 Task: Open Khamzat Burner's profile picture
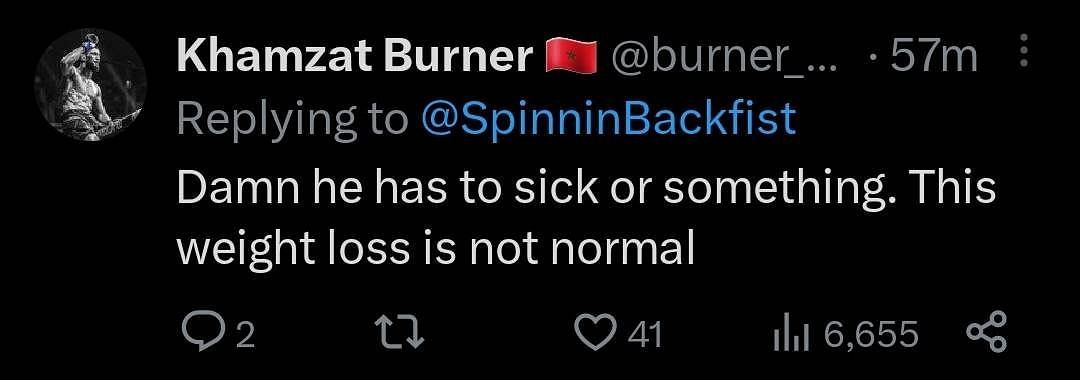click(90, 85)
